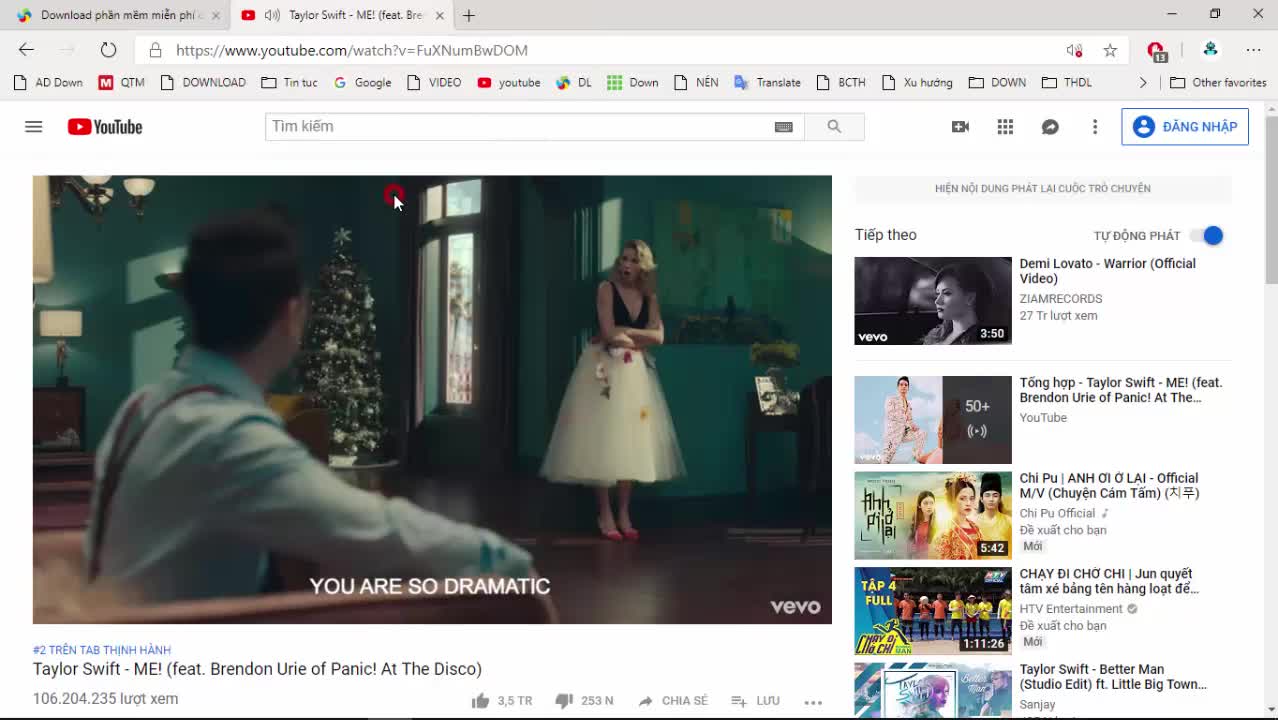
Task: Open Chi Pu Official channel name
Action: click(1057, 514)
